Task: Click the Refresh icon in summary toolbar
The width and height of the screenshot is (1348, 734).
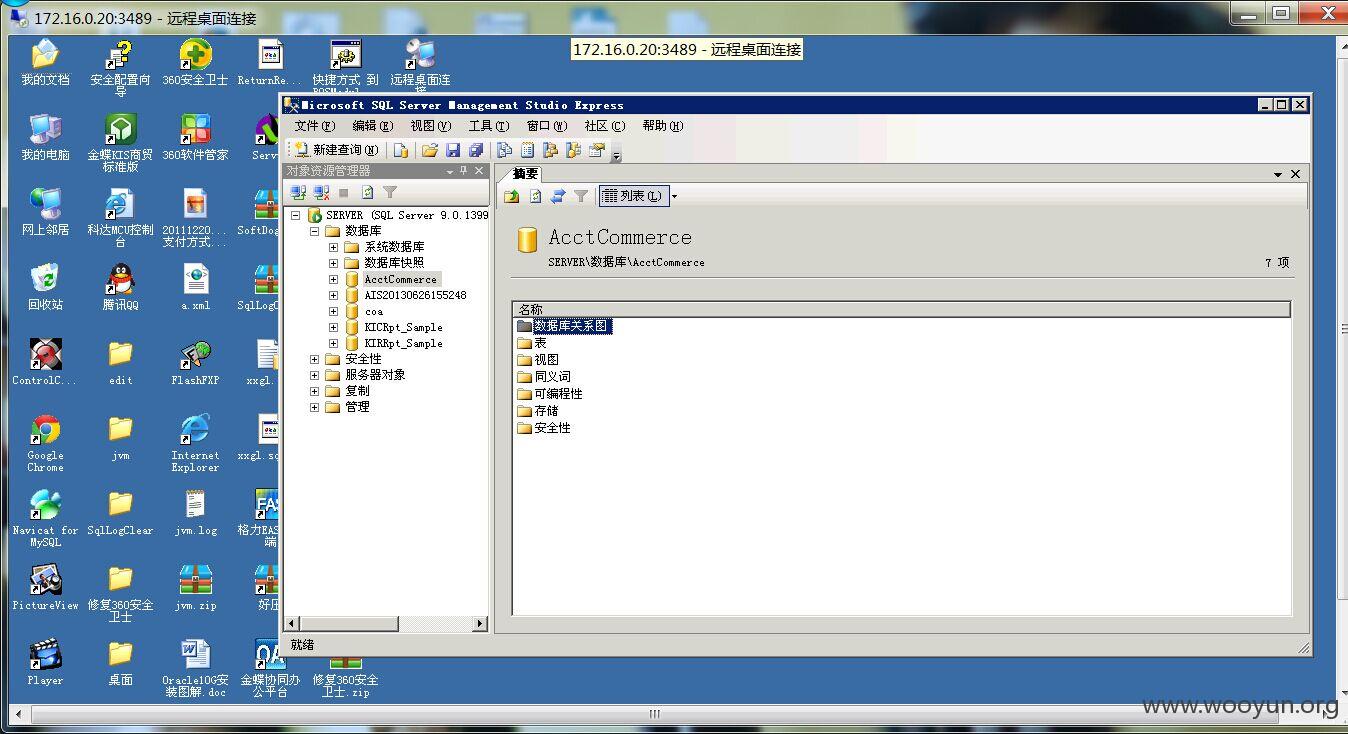Action: (535, 196)
